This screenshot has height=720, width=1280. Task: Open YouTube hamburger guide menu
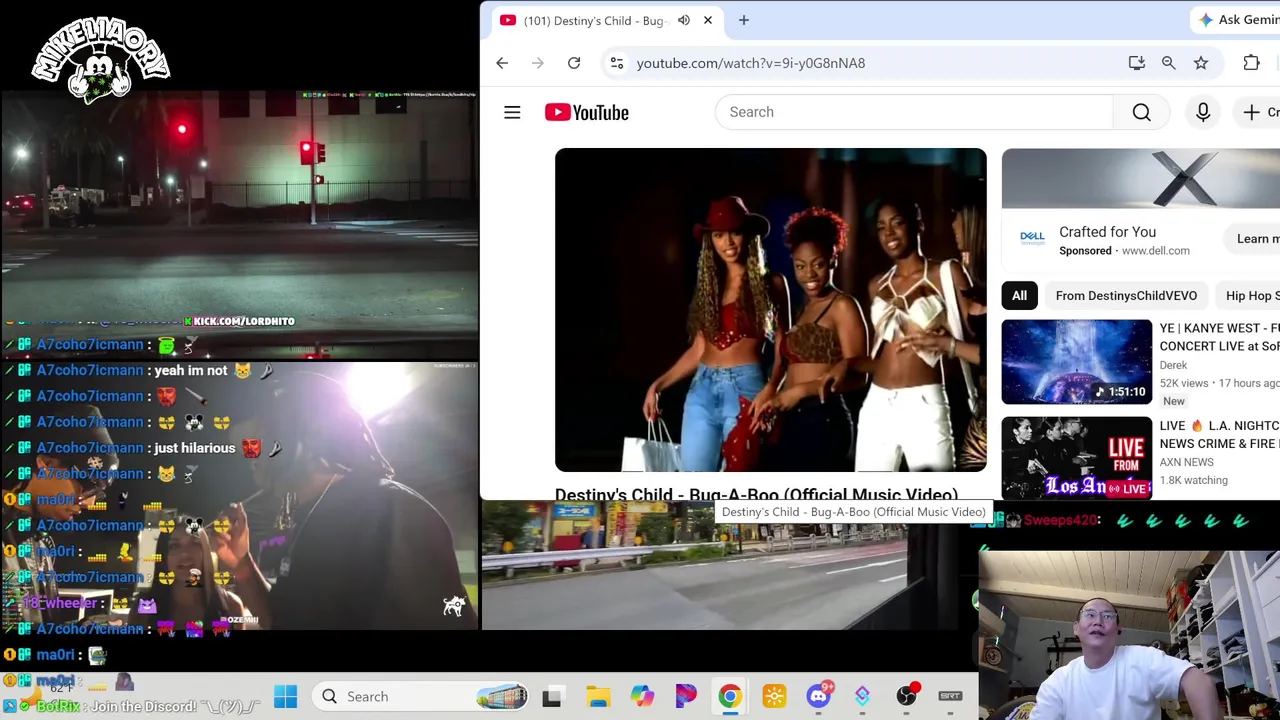click(512, 112)
